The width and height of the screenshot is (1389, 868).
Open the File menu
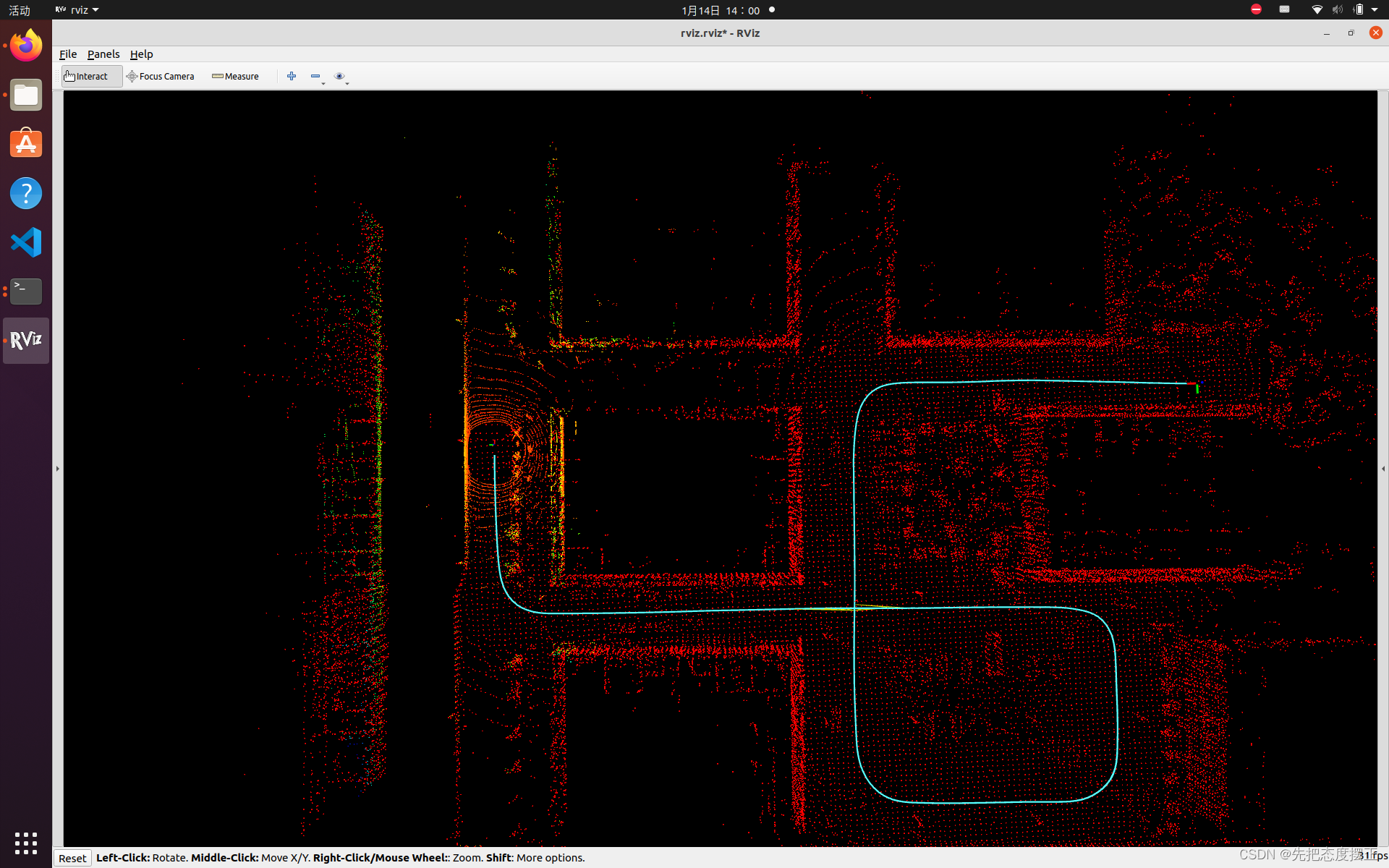point(68,54)
